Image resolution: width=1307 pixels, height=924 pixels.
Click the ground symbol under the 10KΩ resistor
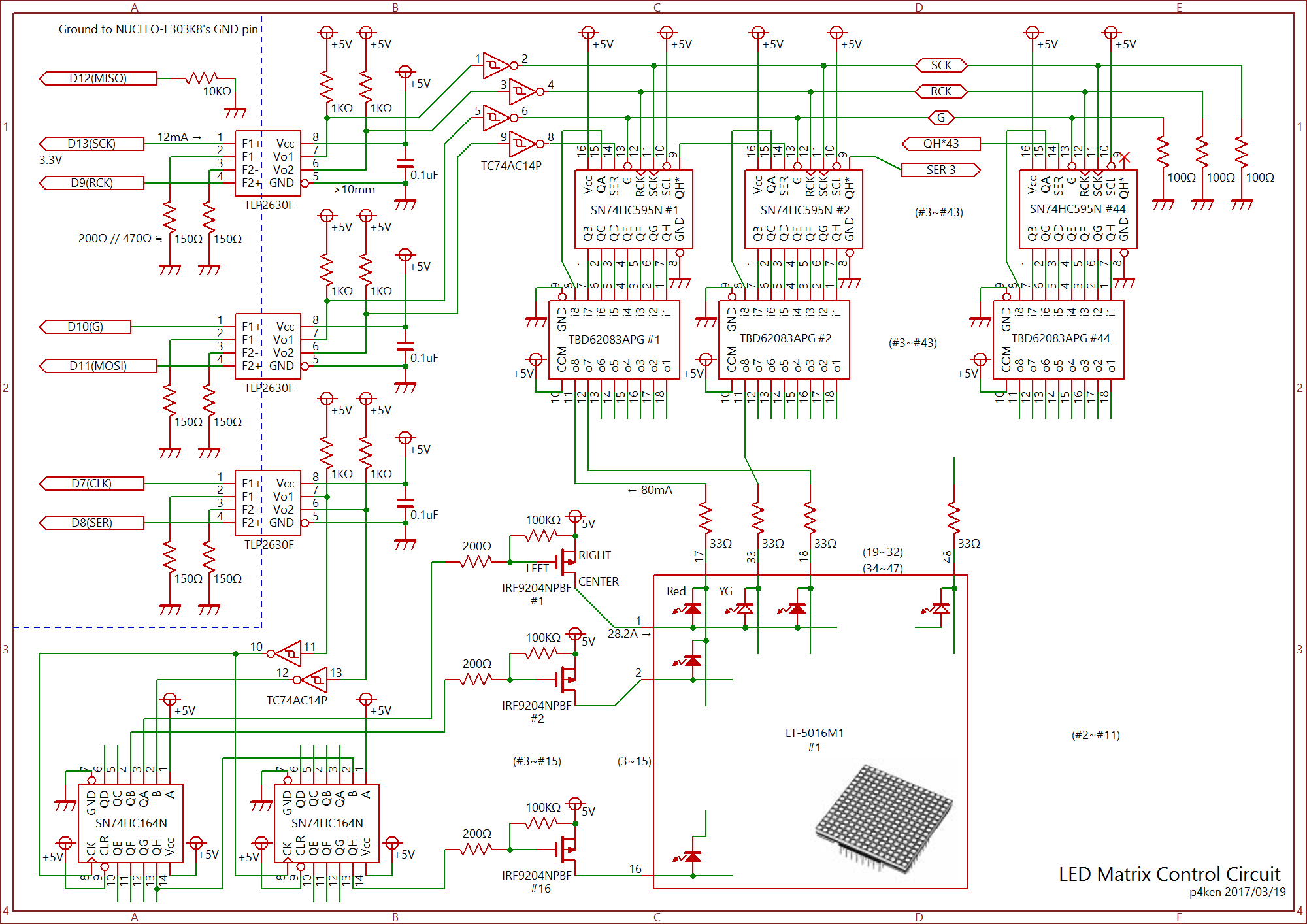pyautogui.click(x=235, y=113)
